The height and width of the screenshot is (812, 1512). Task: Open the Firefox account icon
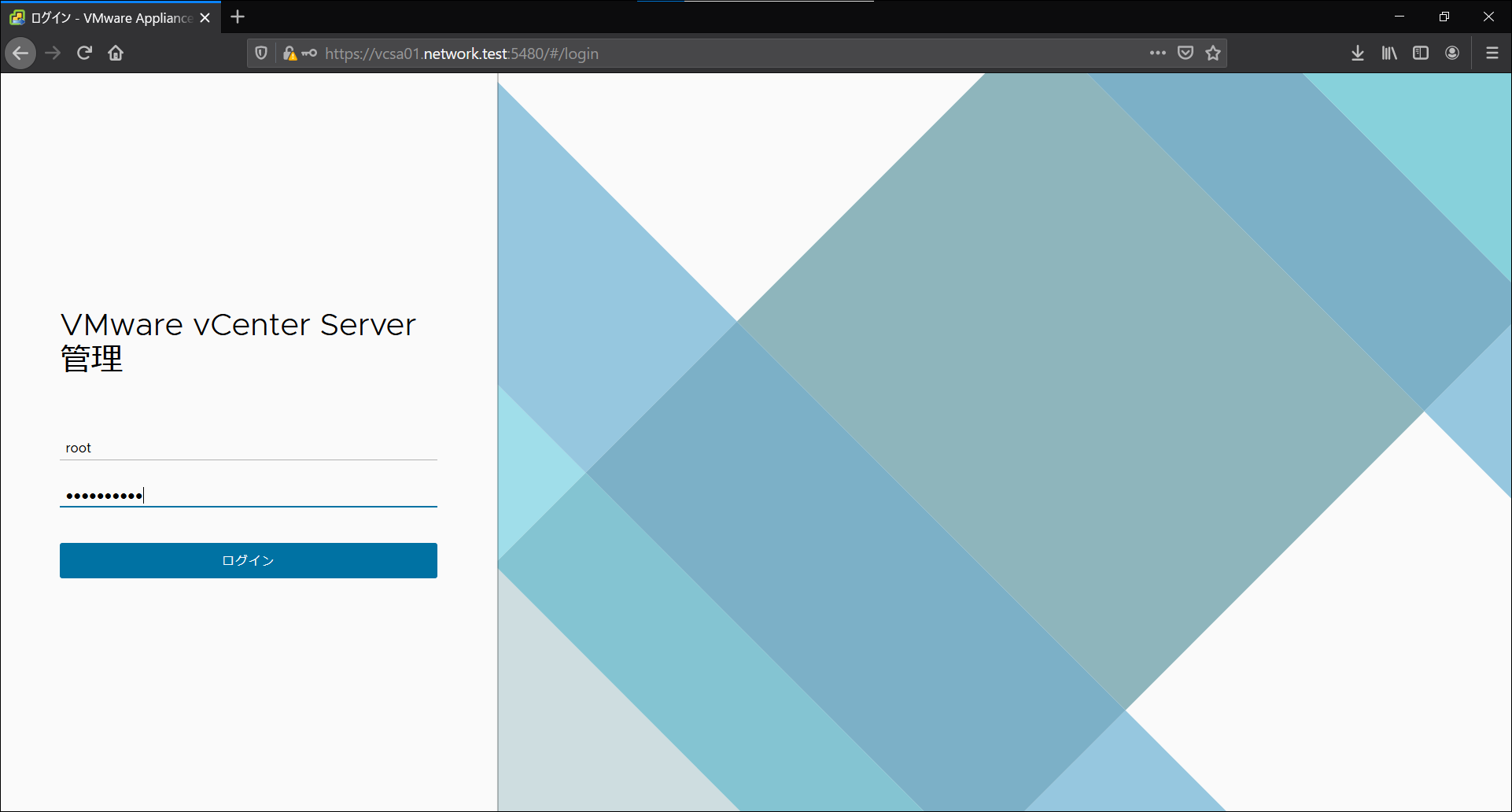point(1452,54)
